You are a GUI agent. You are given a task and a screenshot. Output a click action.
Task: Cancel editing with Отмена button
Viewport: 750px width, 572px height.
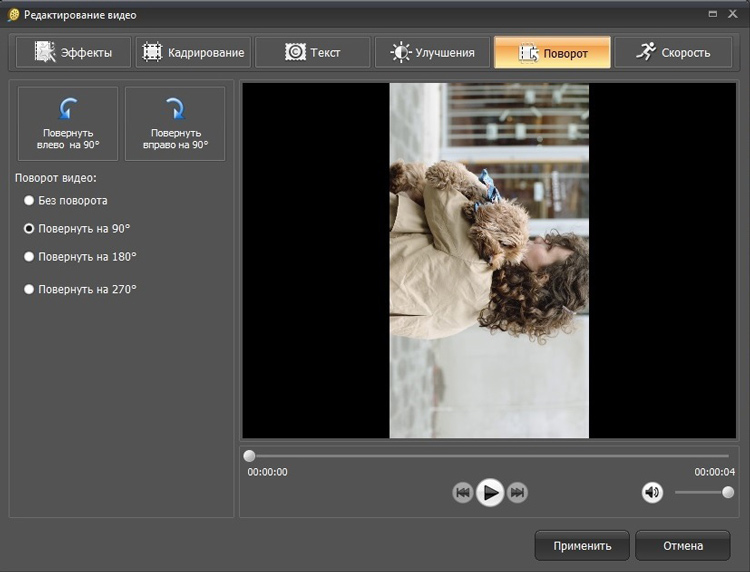tap(683, 546)
